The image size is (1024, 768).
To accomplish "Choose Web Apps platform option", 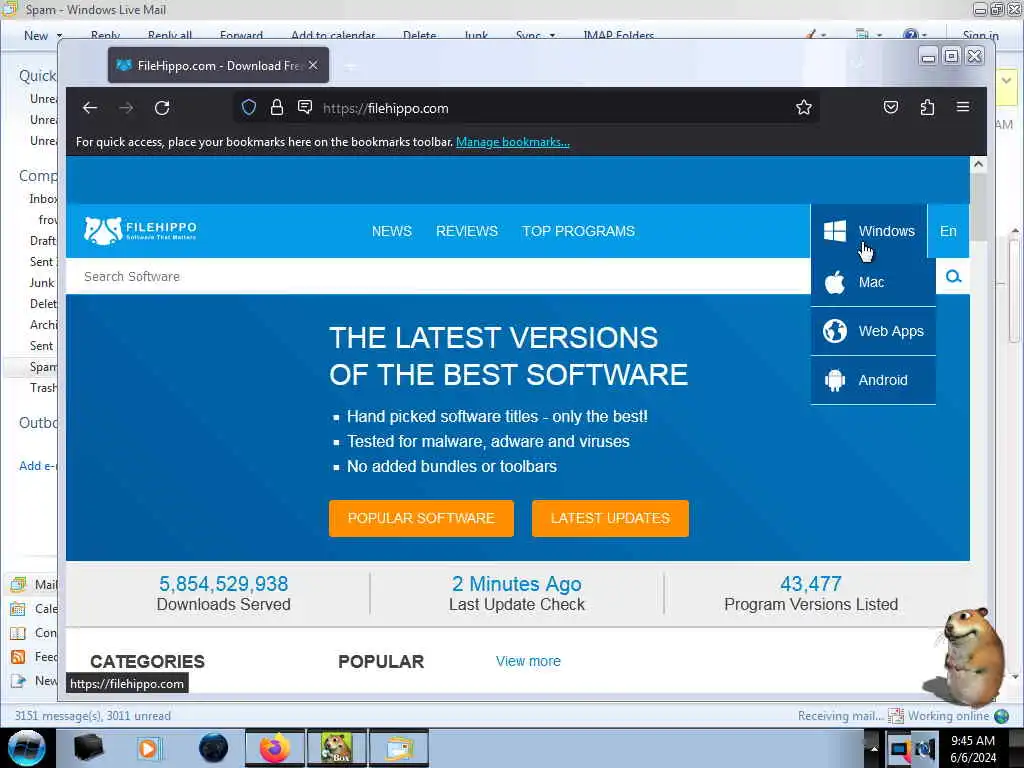I will (873, 331).
